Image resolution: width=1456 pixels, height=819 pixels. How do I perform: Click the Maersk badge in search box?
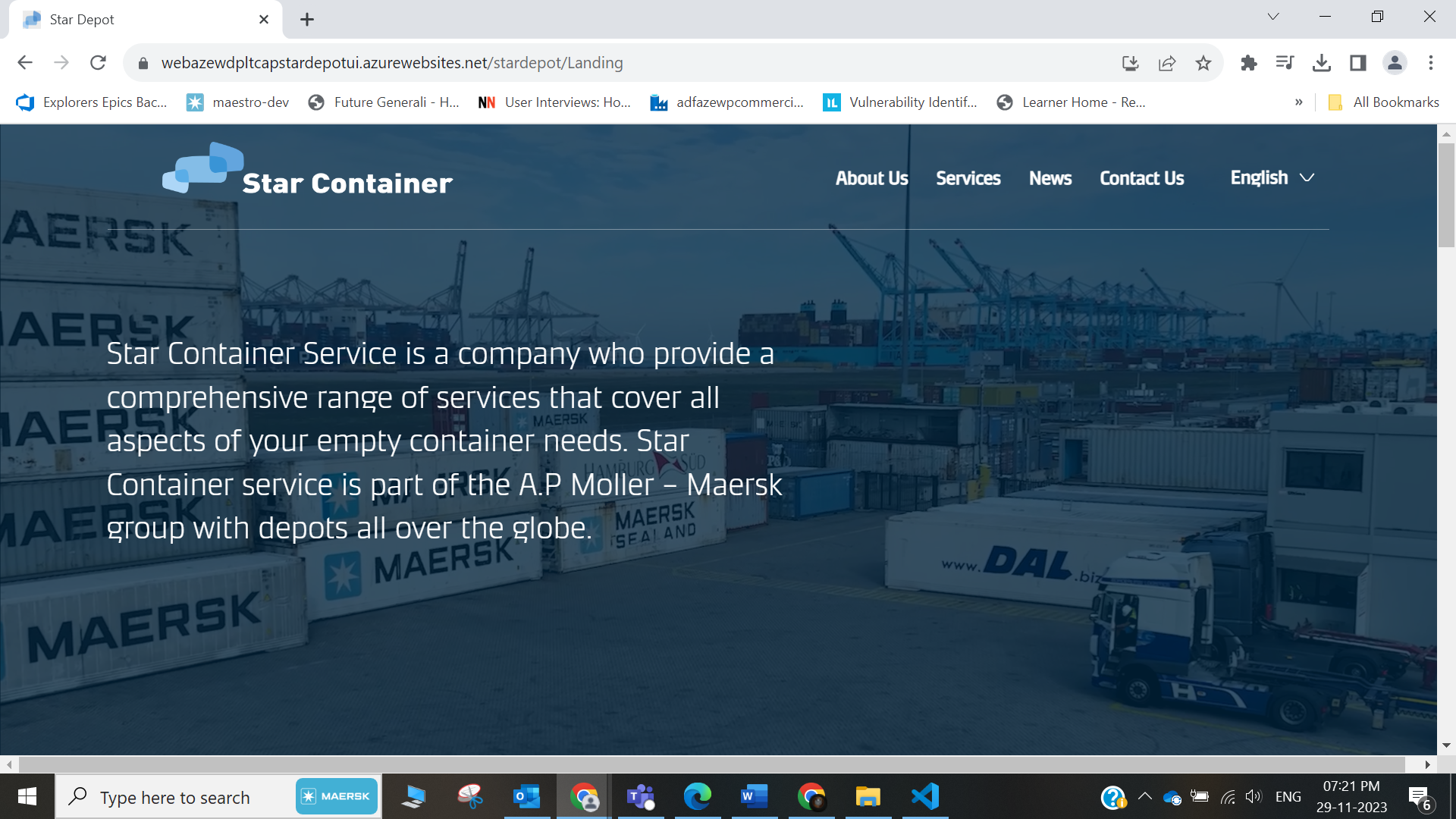coord(337,796)
